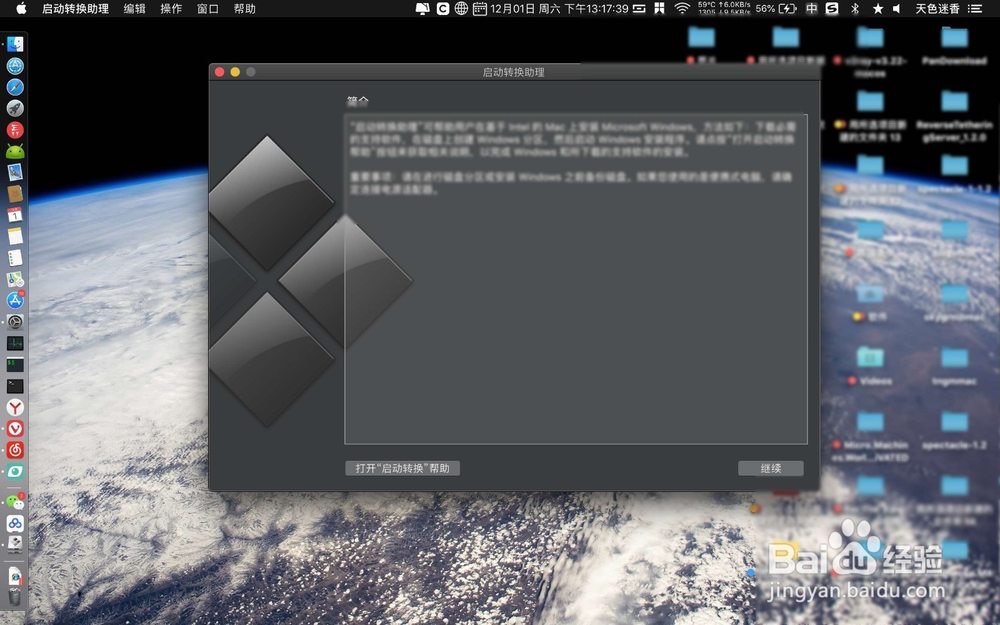This screenshot has width=1000, height=625.
Task: Click the Wi-Fi icon in the menu bar
Action: pos(682,10)
